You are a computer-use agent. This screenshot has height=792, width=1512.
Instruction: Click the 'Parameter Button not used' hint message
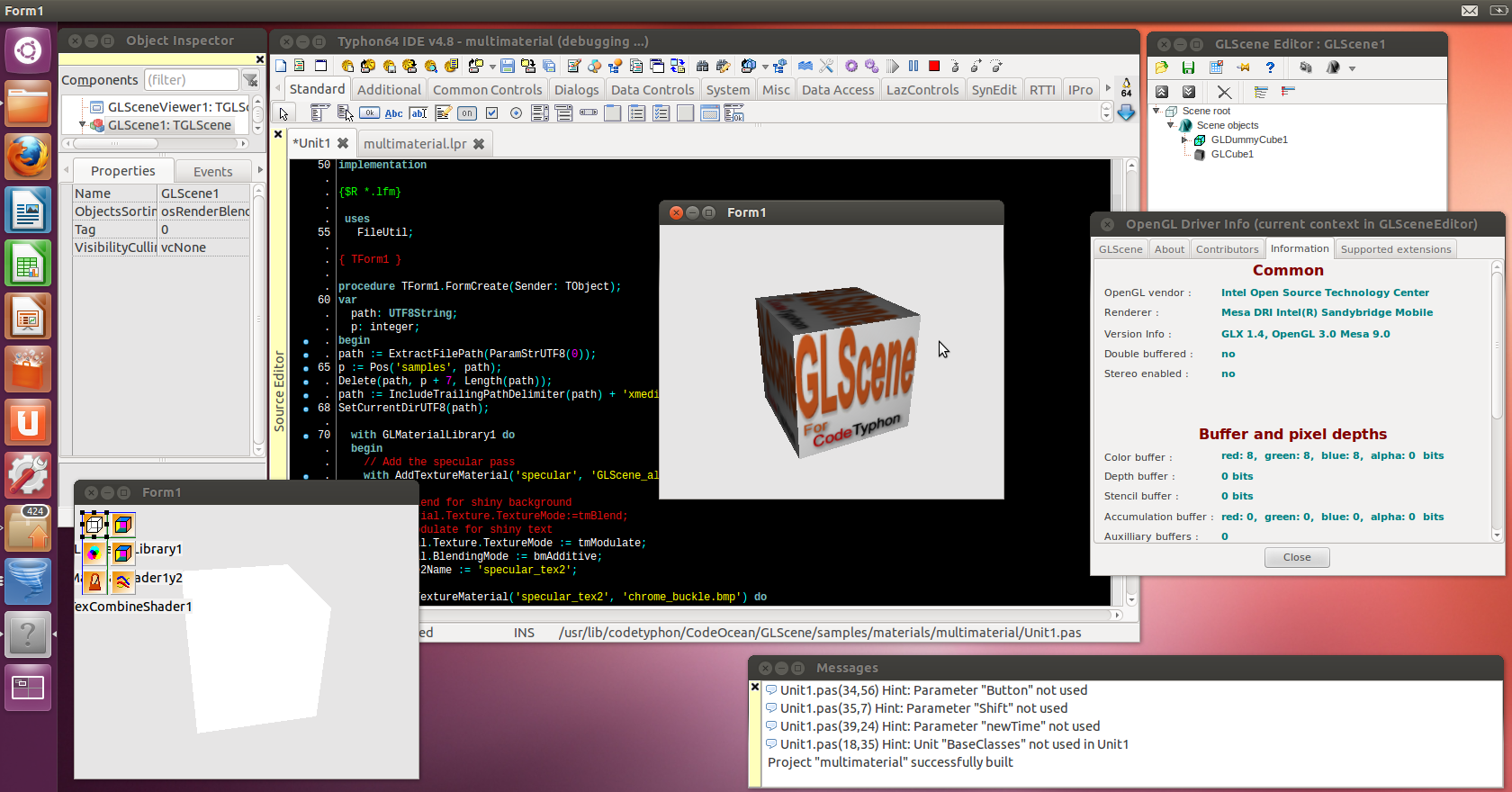(x=933, y=690)
